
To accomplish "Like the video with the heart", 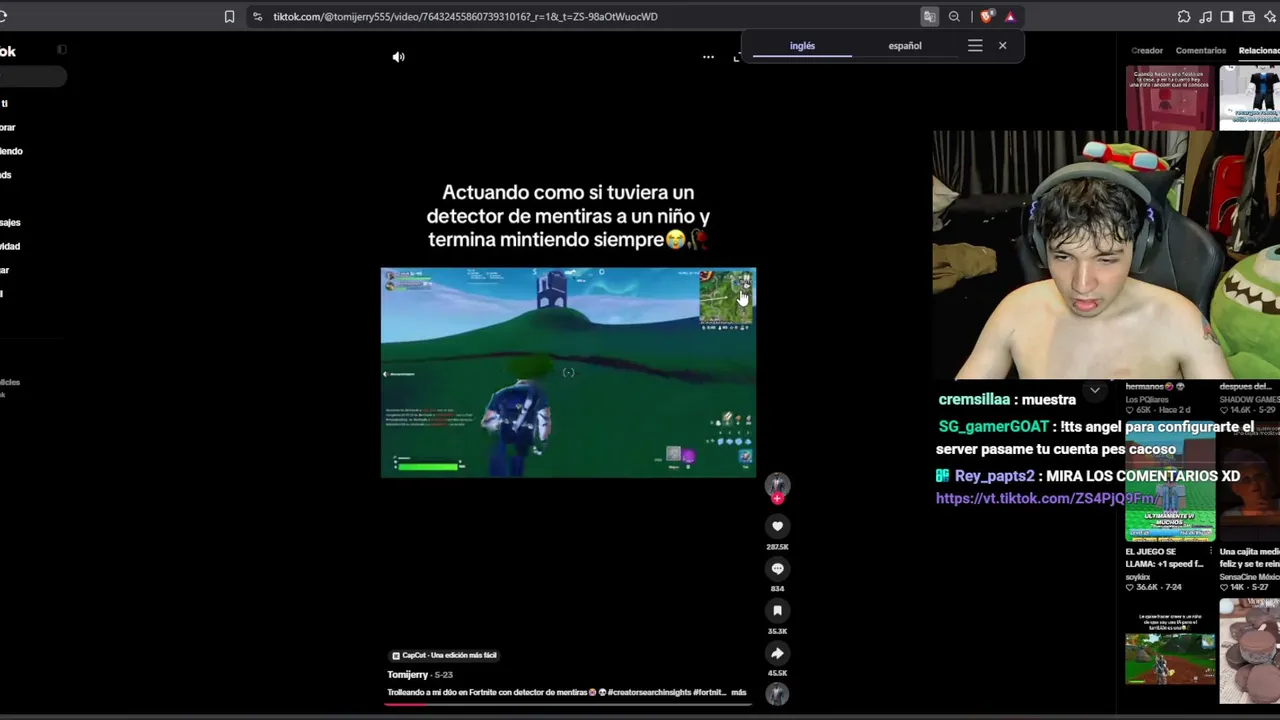I will pos(777,526).
